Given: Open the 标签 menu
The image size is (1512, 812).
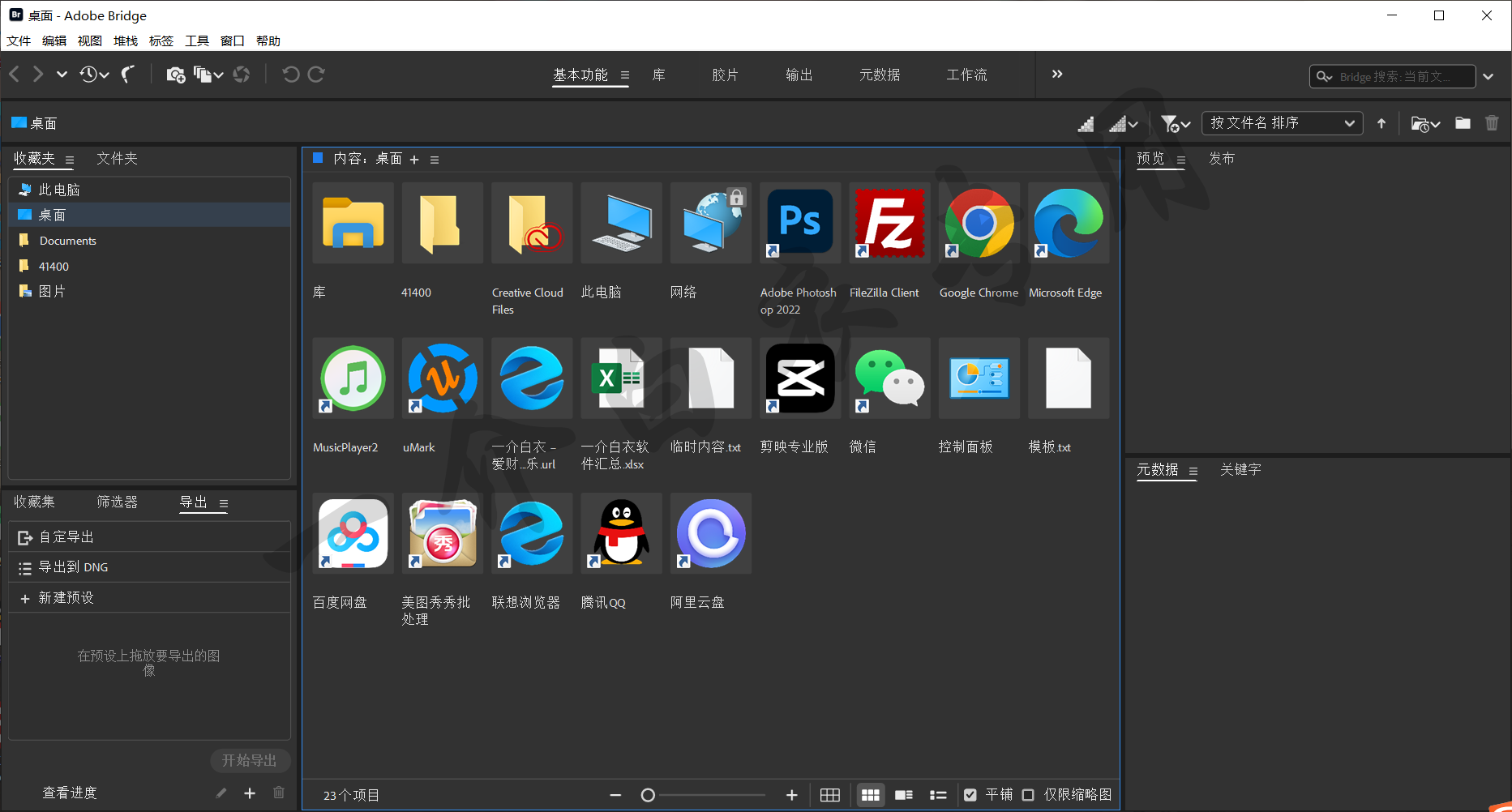Looking at the screenshot, I should coord(161,41).
